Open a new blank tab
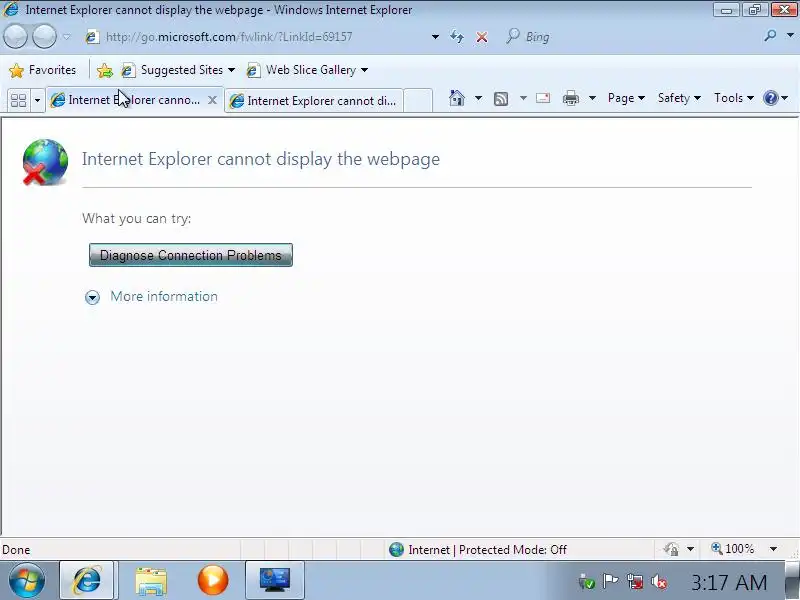 coord(418,101)
